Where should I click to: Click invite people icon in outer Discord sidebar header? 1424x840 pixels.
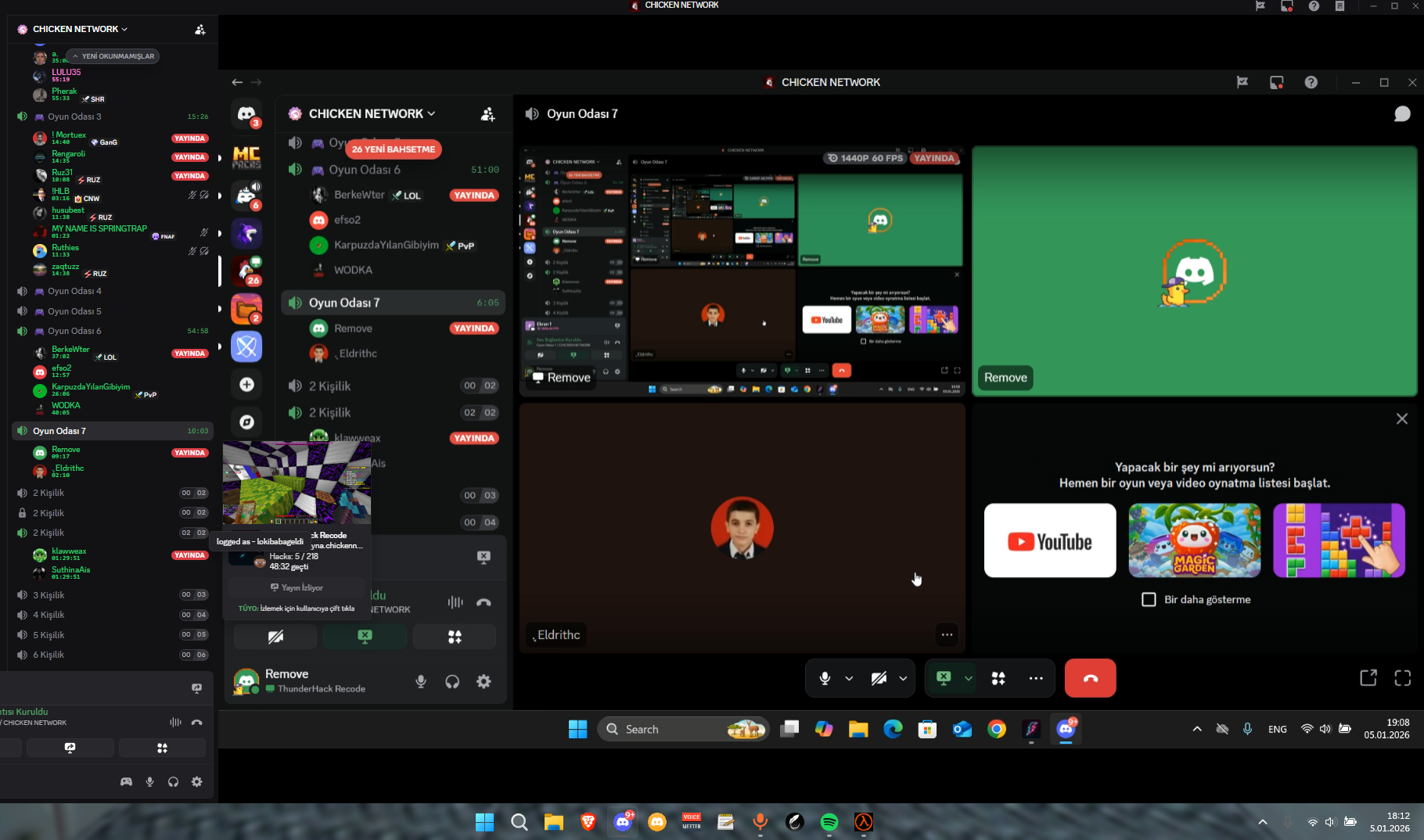tap(200, 30)
